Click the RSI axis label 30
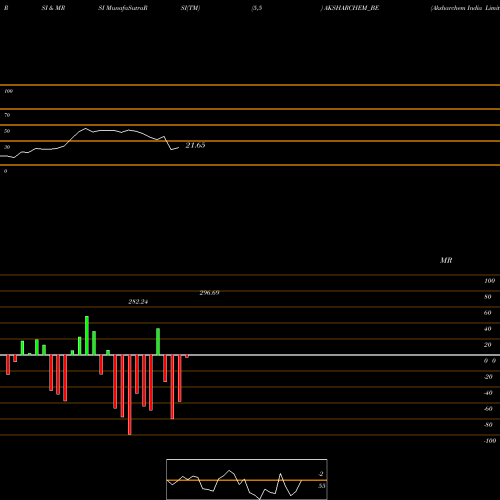This screenshot has width=500, height=500. point(7,147)
